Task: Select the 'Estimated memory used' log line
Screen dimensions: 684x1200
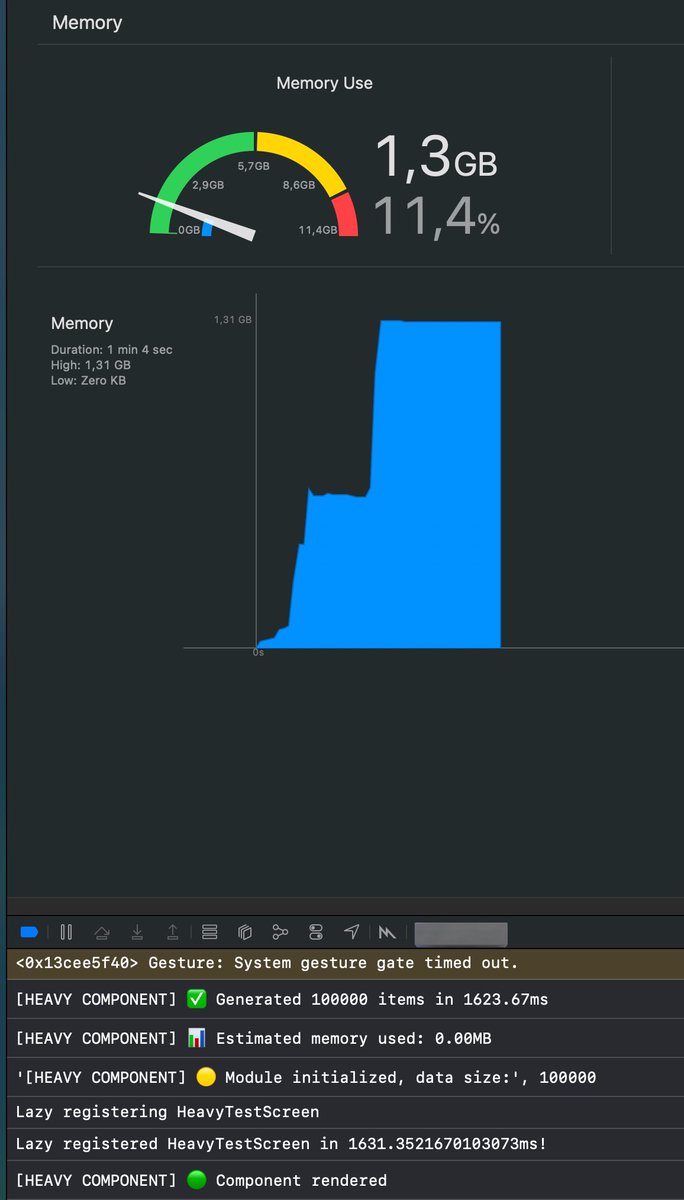Action: (345, 1038)
